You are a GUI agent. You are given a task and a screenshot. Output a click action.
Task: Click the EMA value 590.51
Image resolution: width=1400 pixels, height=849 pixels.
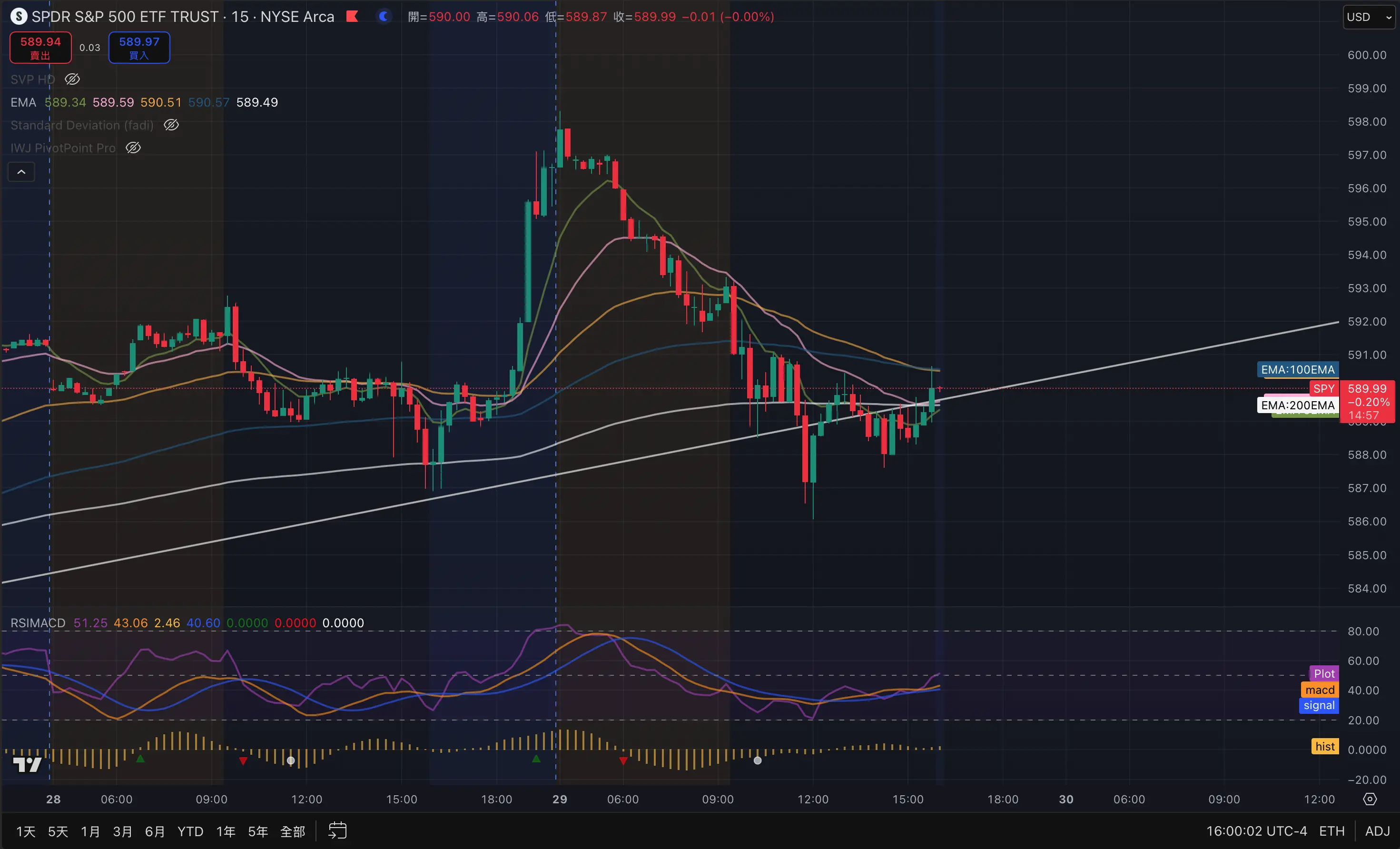point(161,102)
